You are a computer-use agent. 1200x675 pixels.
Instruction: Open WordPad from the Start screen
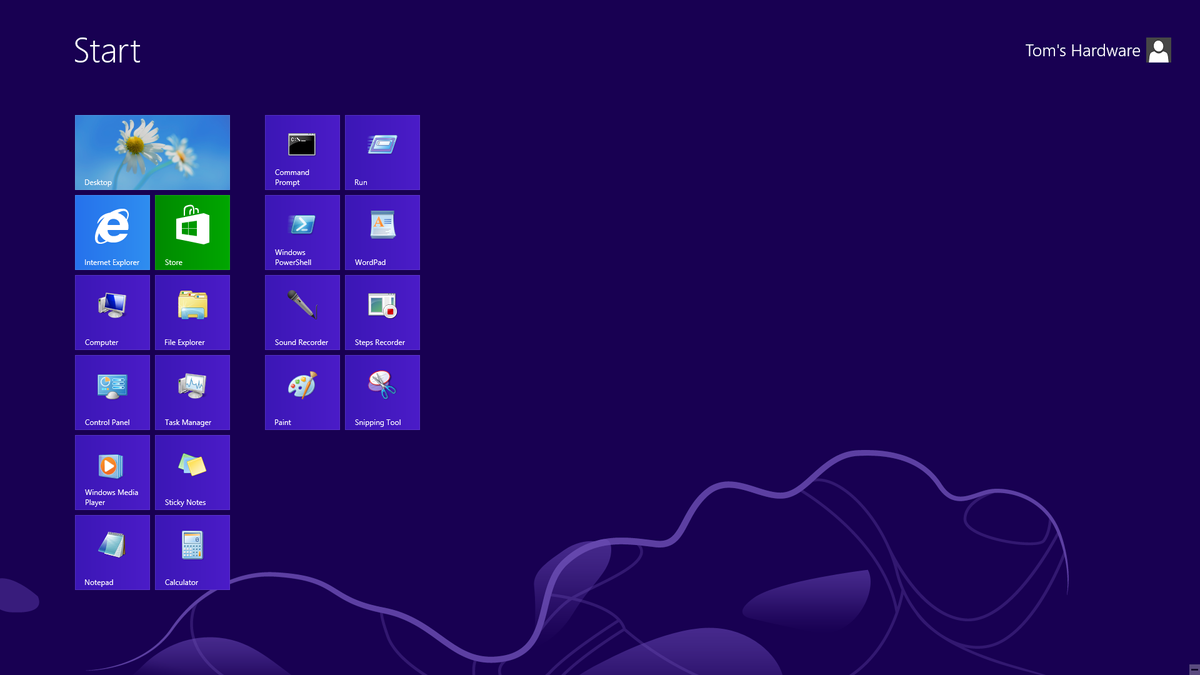click(382, 232)
